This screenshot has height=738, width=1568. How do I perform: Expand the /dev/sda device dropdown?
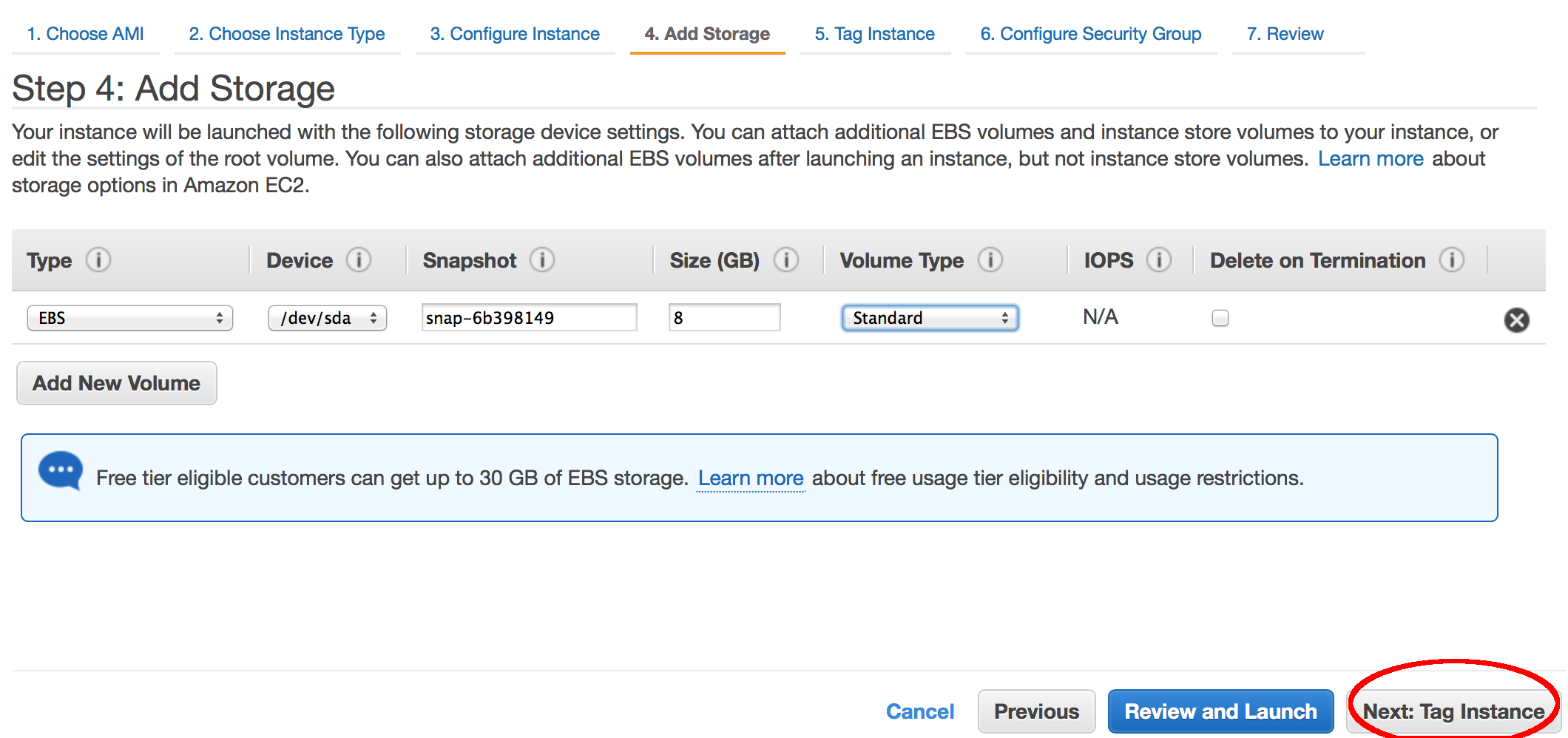(x=328, y=318)
